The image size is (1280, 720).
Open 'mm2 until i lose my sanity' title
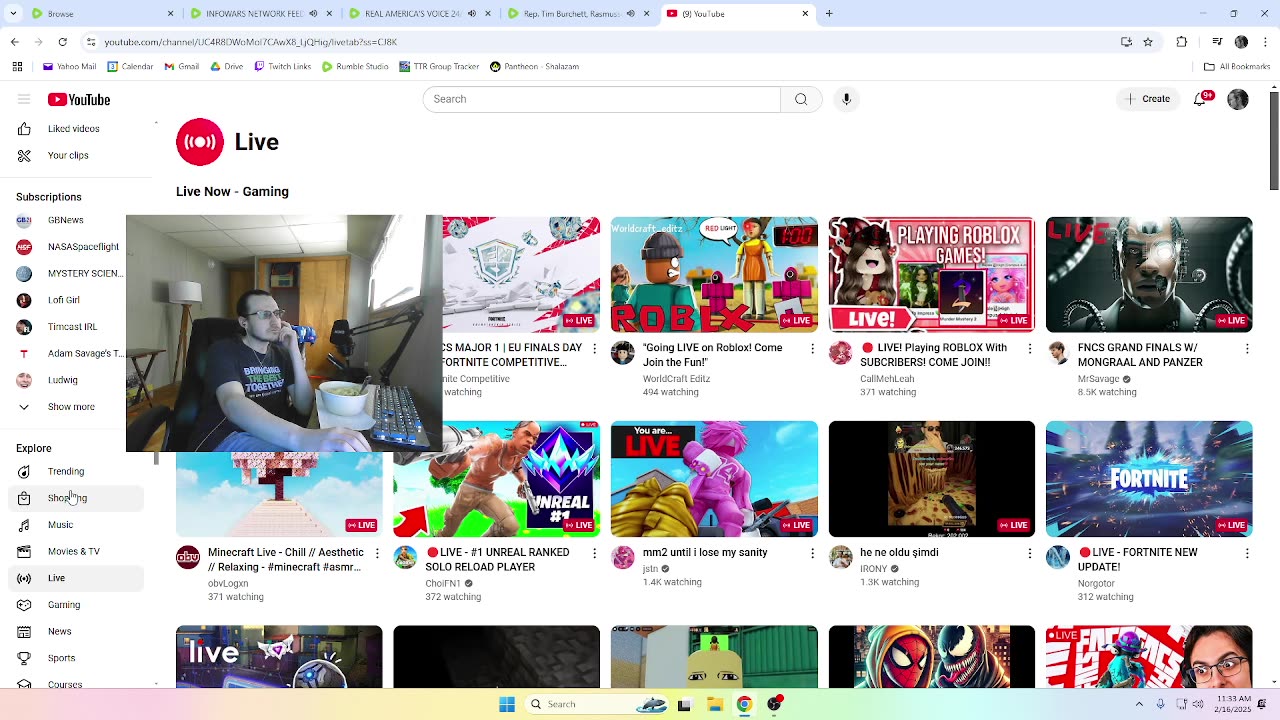tap(705, 553)
